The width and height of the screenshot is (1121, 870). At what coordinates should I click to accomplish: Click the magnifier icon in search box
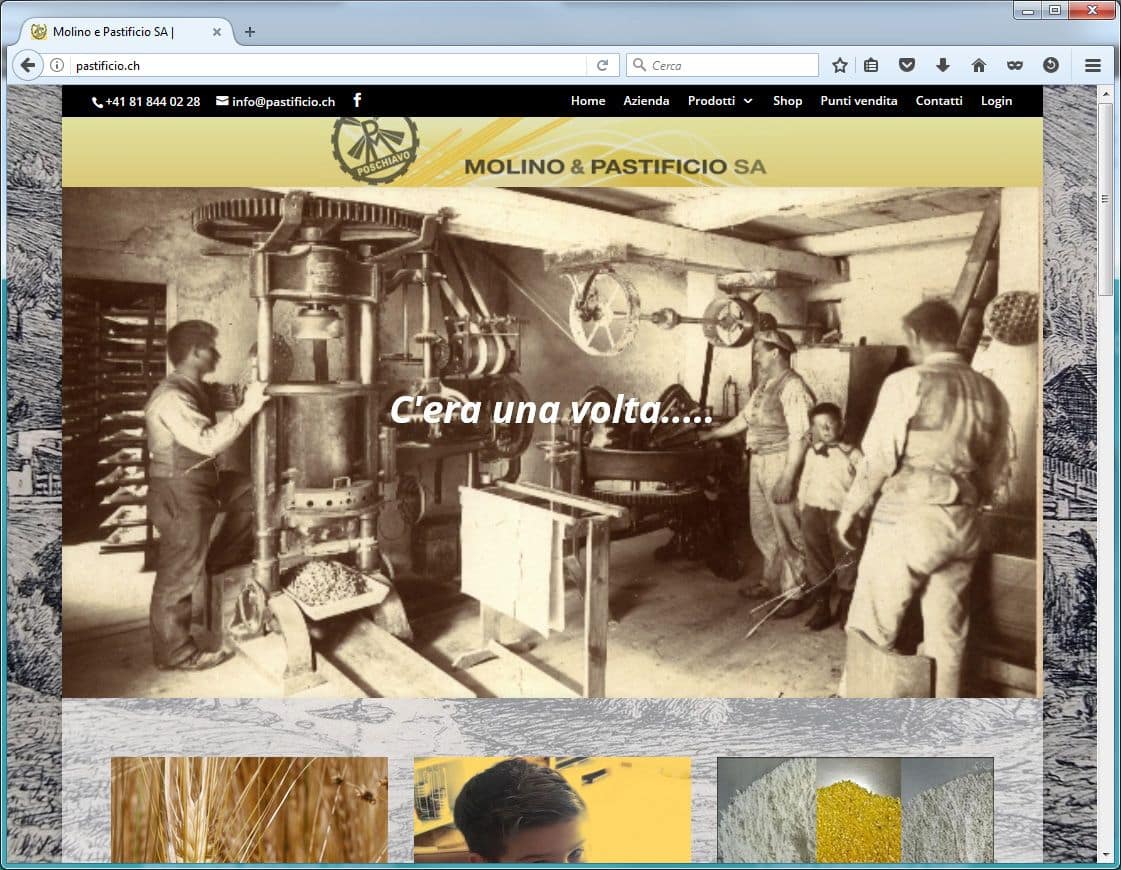(x=639, y=65)
